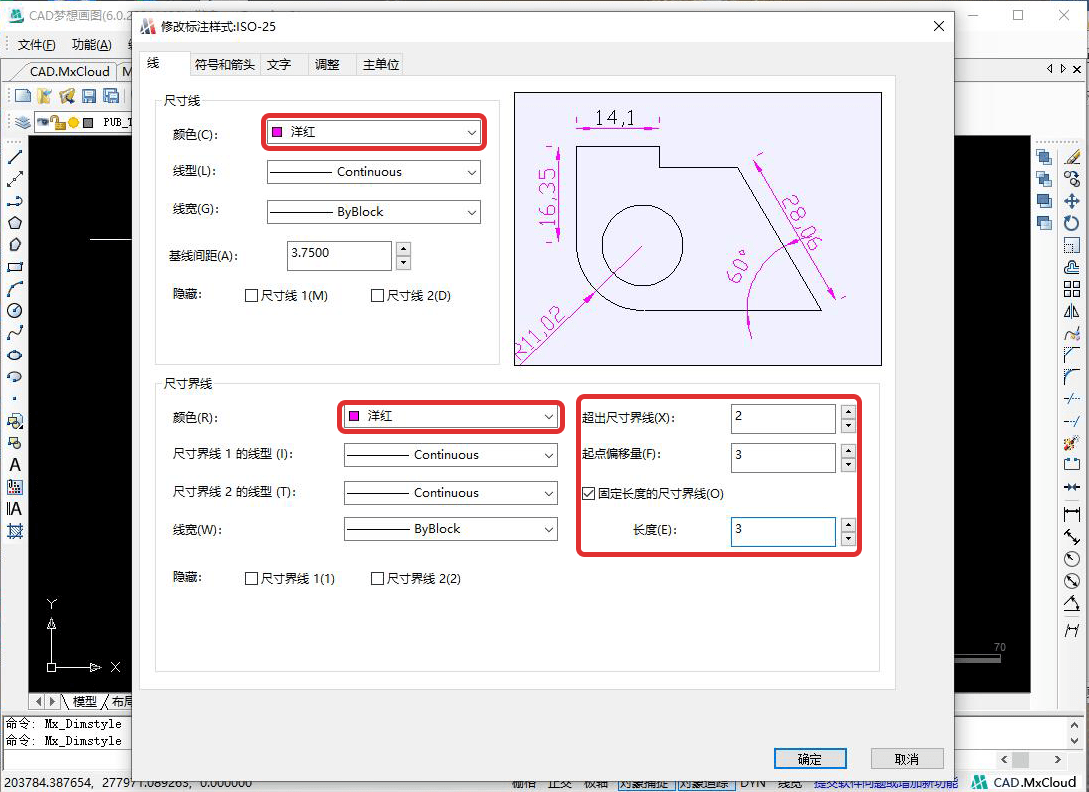Click the yellow layer color sun icon
Image resolution: width=1089 pixels, height=792 pixels.
pyautogui.click(x=74, y=123)
